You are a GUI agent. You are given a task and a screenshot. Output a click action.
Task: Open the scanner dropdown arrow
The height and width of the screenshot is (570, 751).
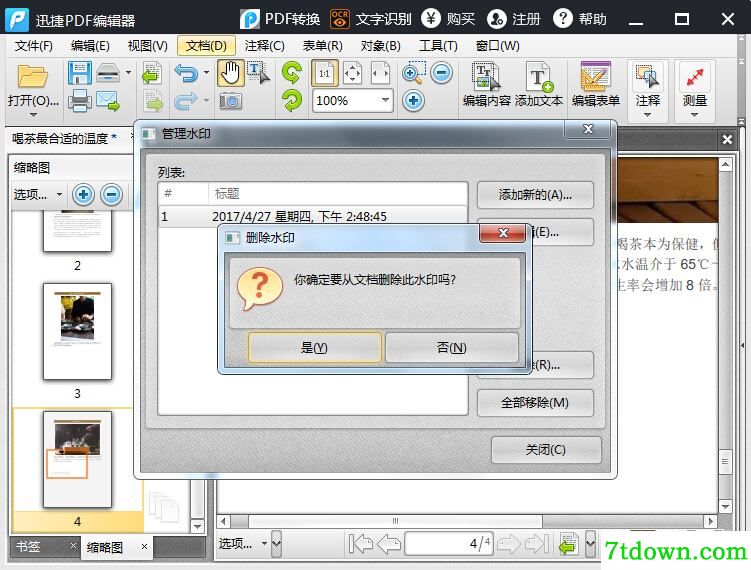pos(128,73)
